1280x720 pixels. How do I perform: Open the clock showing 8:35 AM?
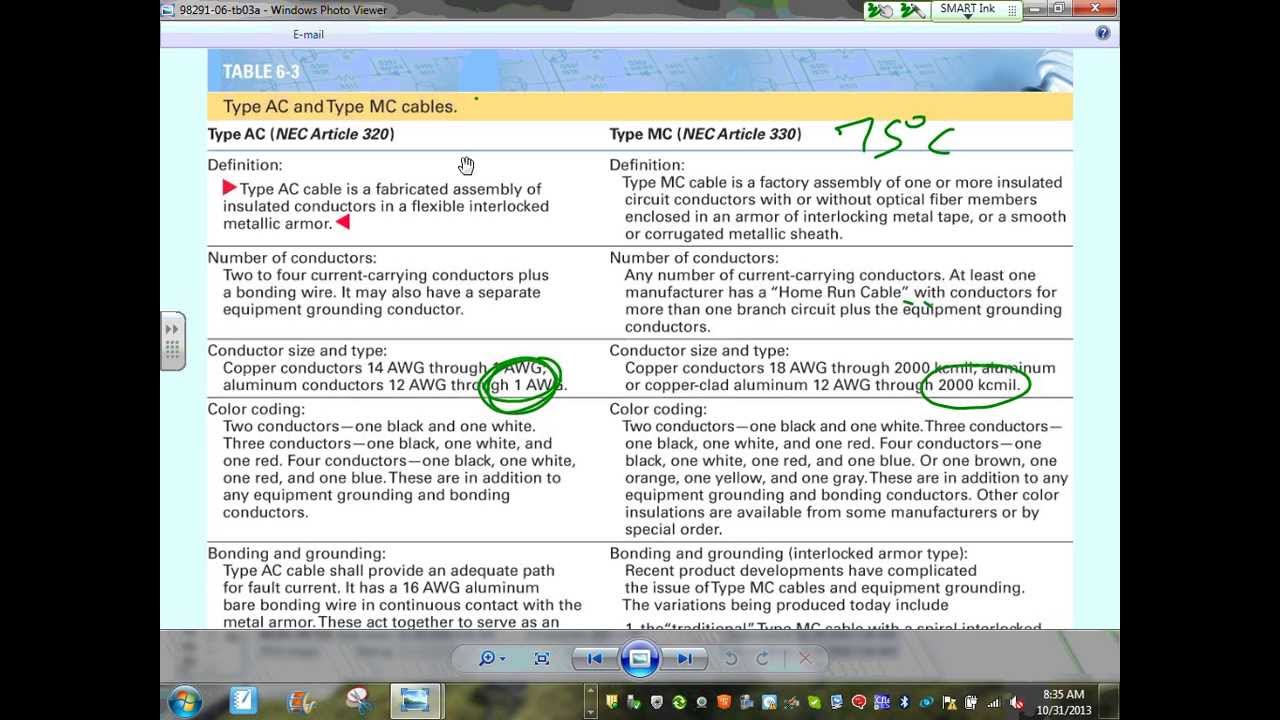click(1063, 702)
